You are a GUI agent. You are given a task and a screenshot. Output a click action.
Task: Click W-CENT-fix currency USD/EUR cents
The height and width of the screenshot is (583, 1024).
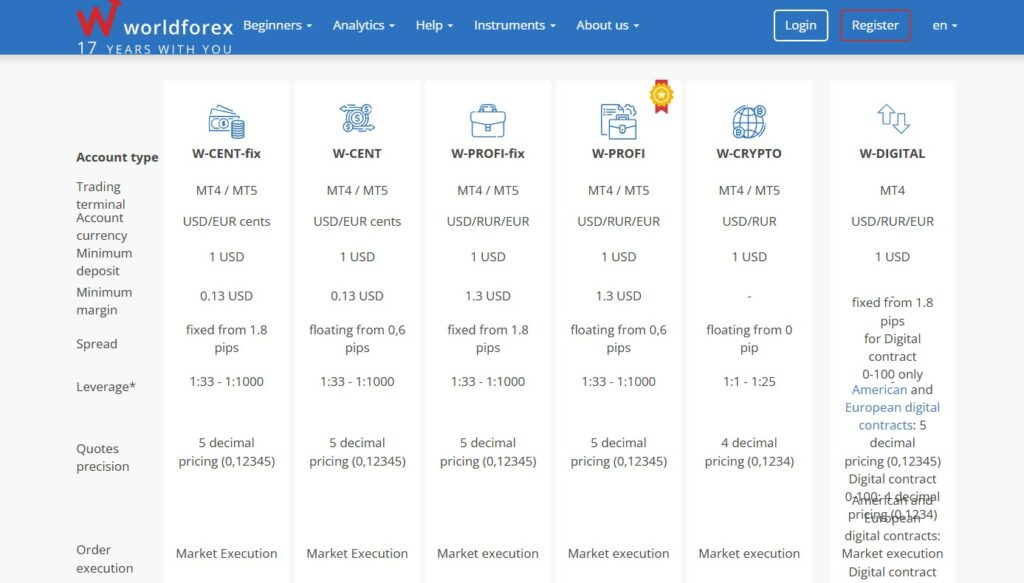tap(227, 221)
